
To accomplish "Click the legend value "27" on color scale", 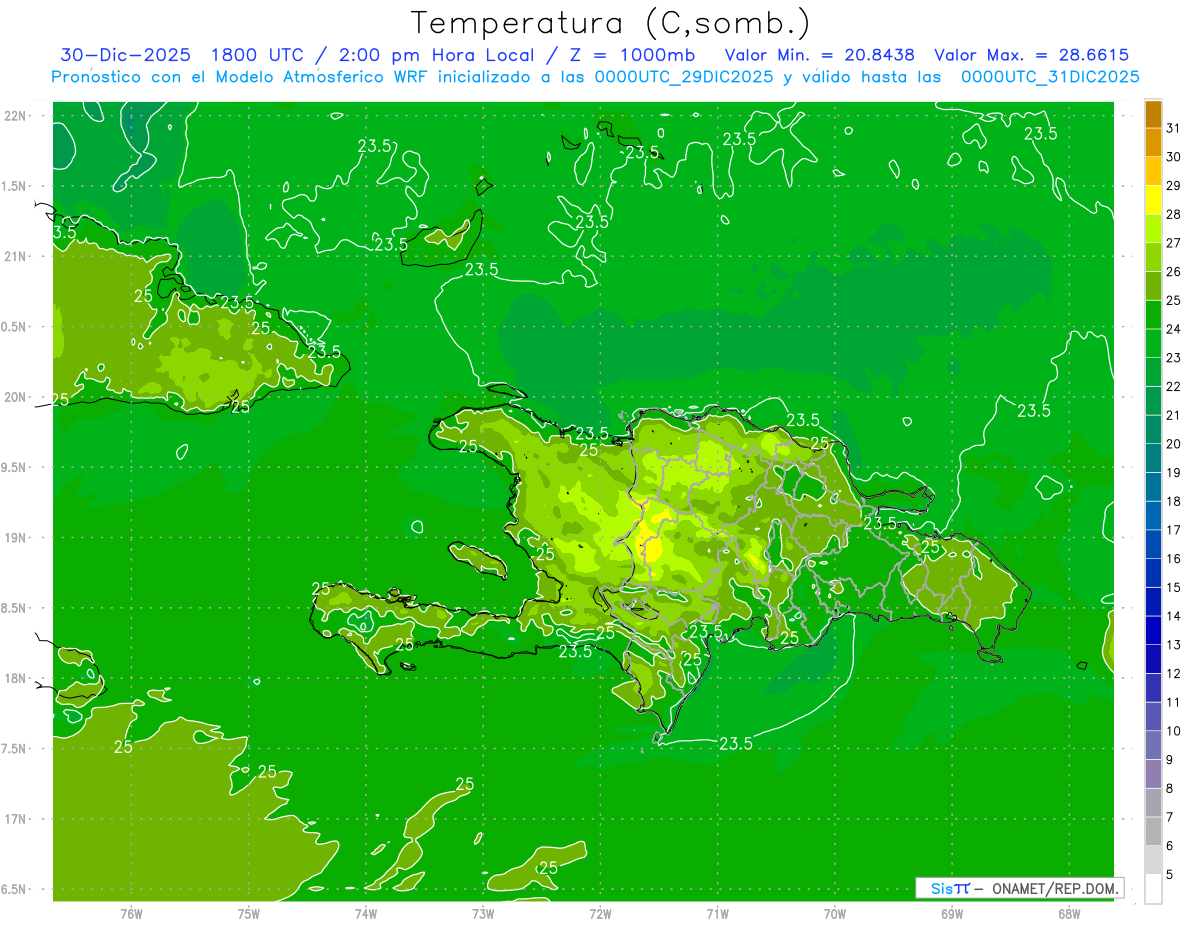I will 1173,242.
